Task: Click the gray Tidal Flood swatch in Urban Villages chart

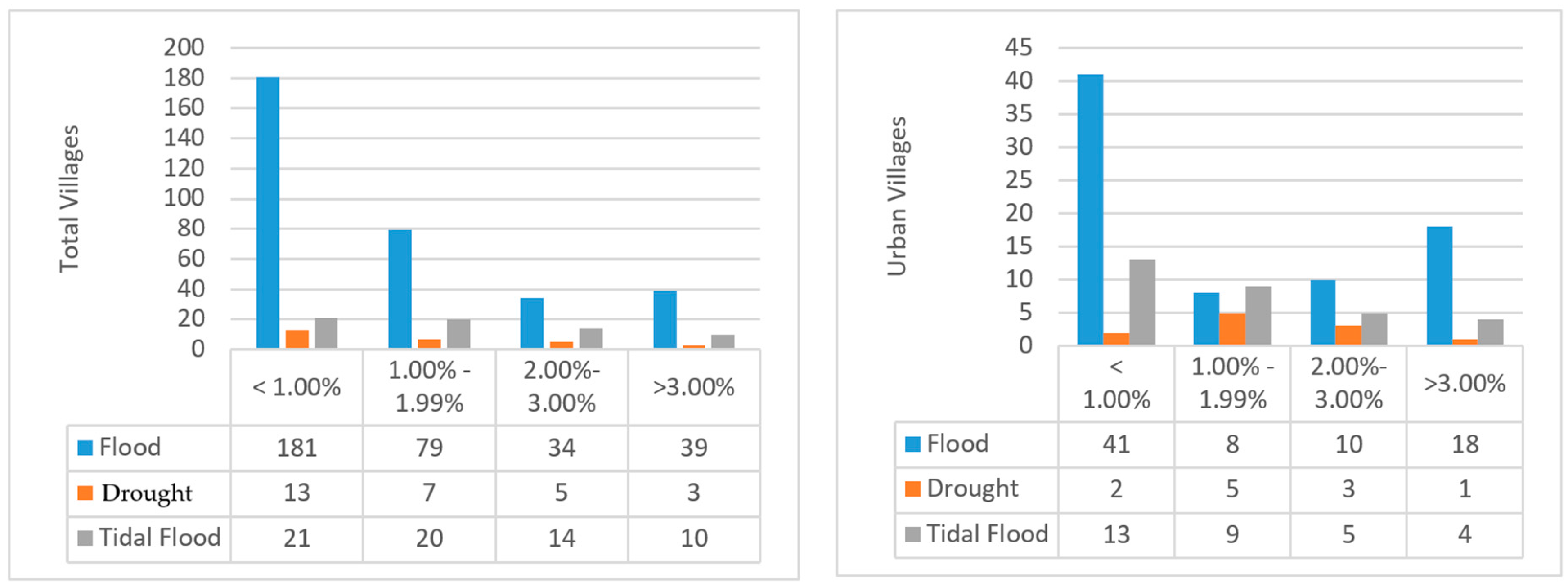Action: [x=912, y=535]
